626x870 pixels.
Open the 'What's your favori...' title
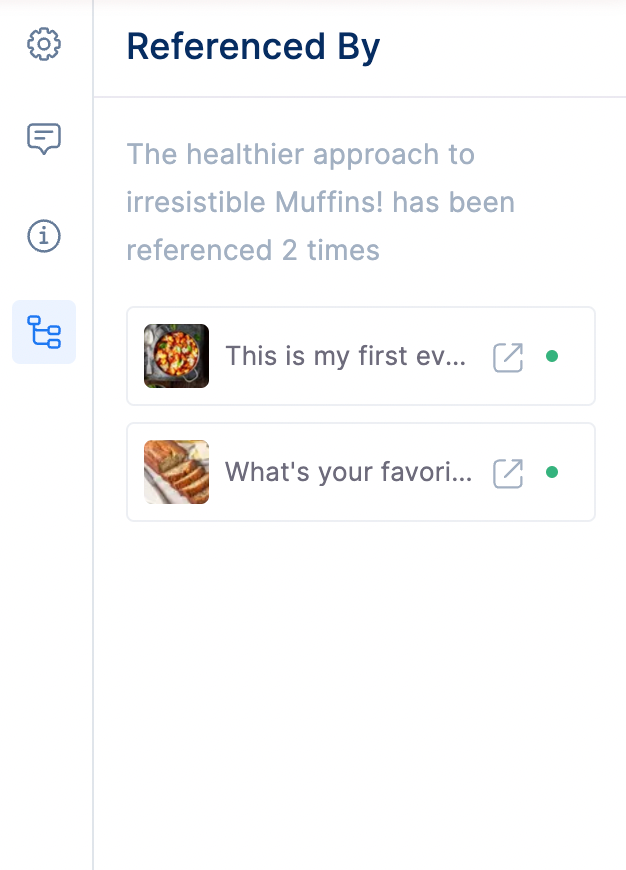[349, 472]
